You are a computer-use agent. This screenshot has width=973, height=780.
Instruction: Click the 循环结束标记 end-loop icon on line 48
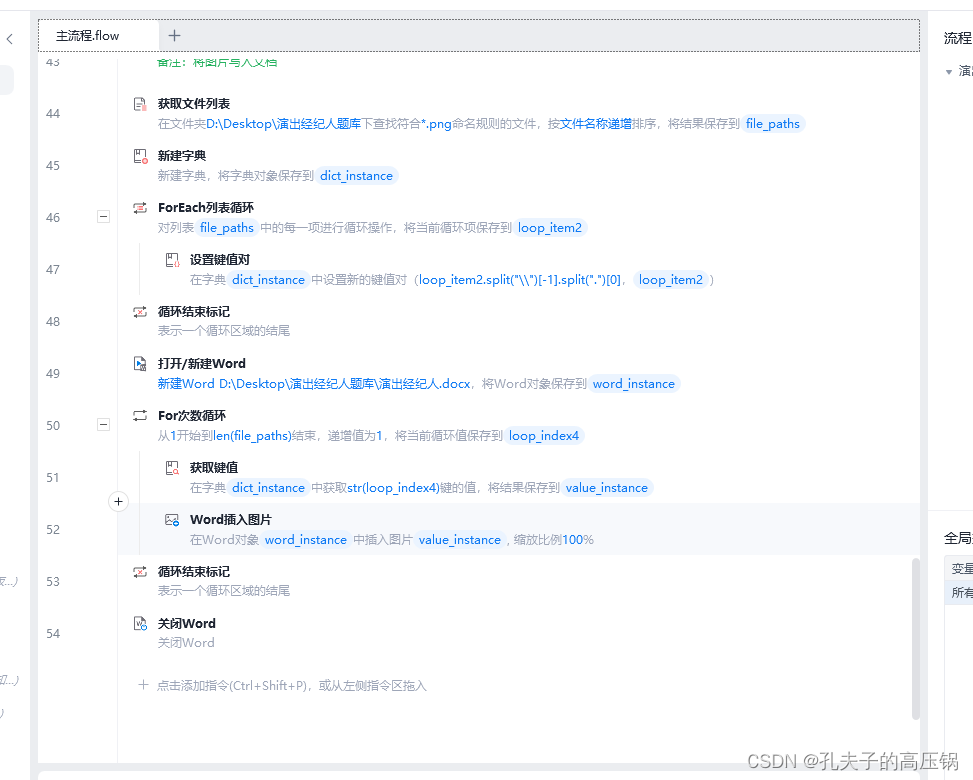pyautogui.click(x=141, y=311)
